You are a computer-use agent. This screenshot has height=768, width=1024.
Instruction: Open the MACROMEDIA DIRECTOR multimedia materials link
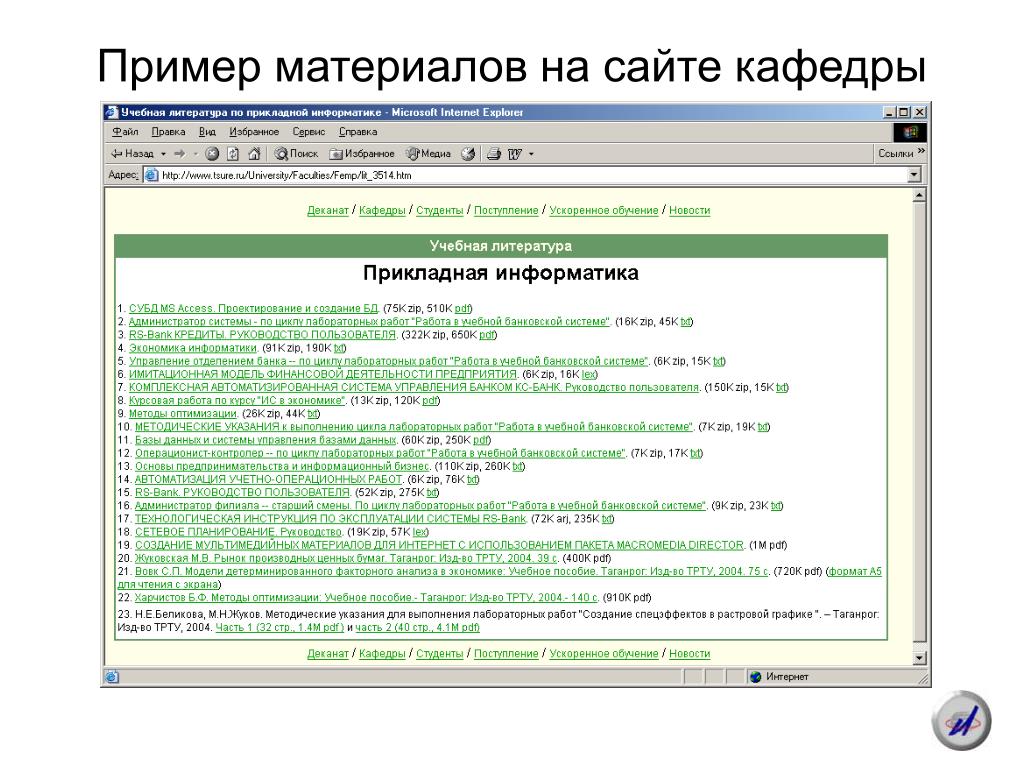[x=439, y=545]
